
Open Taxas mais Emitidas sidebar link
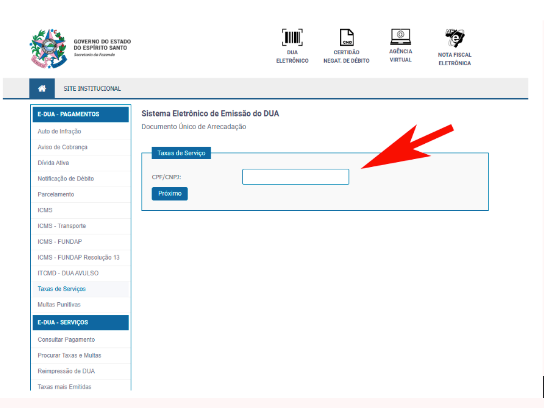(64, 386)
